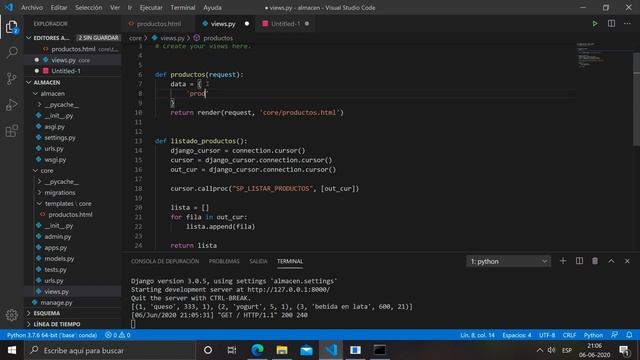
Task: Launch Microsoft Edge from the taskbar
Action: pyautogui.click(x=257, y=350)
